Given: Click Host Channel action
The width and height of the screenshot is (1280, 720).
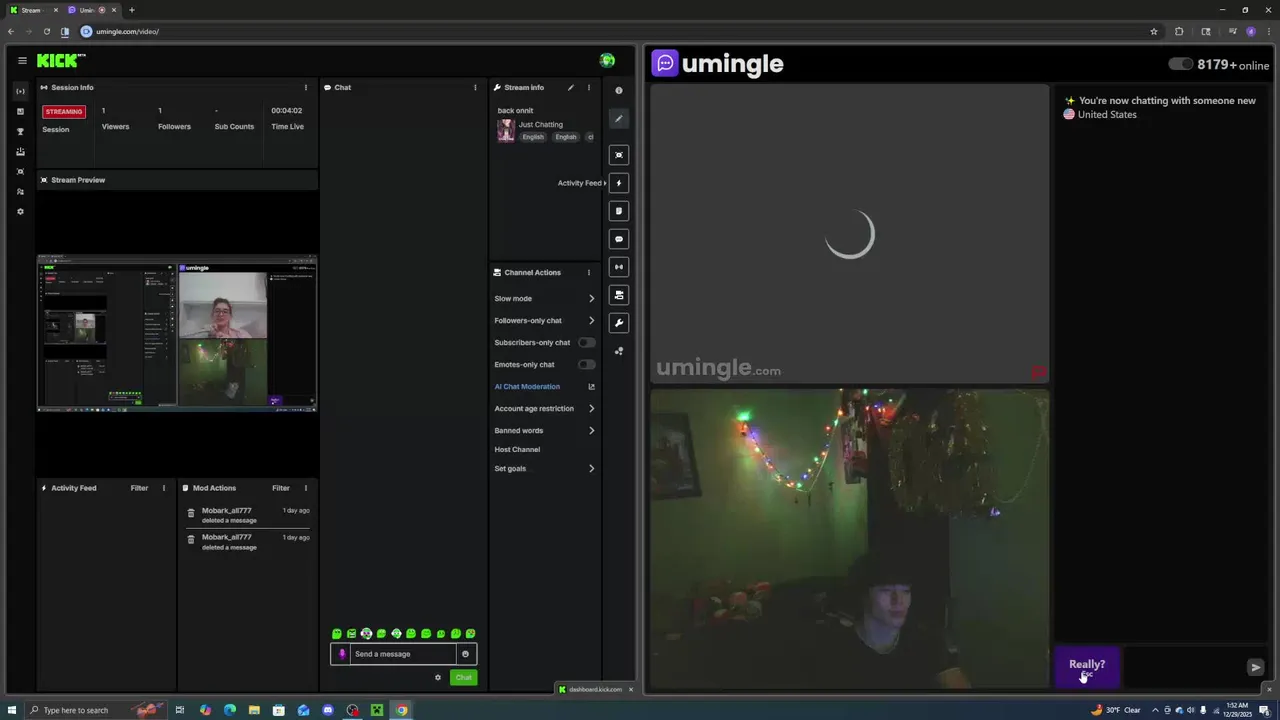Looking at the screenshot, I should tap(517, 449).
